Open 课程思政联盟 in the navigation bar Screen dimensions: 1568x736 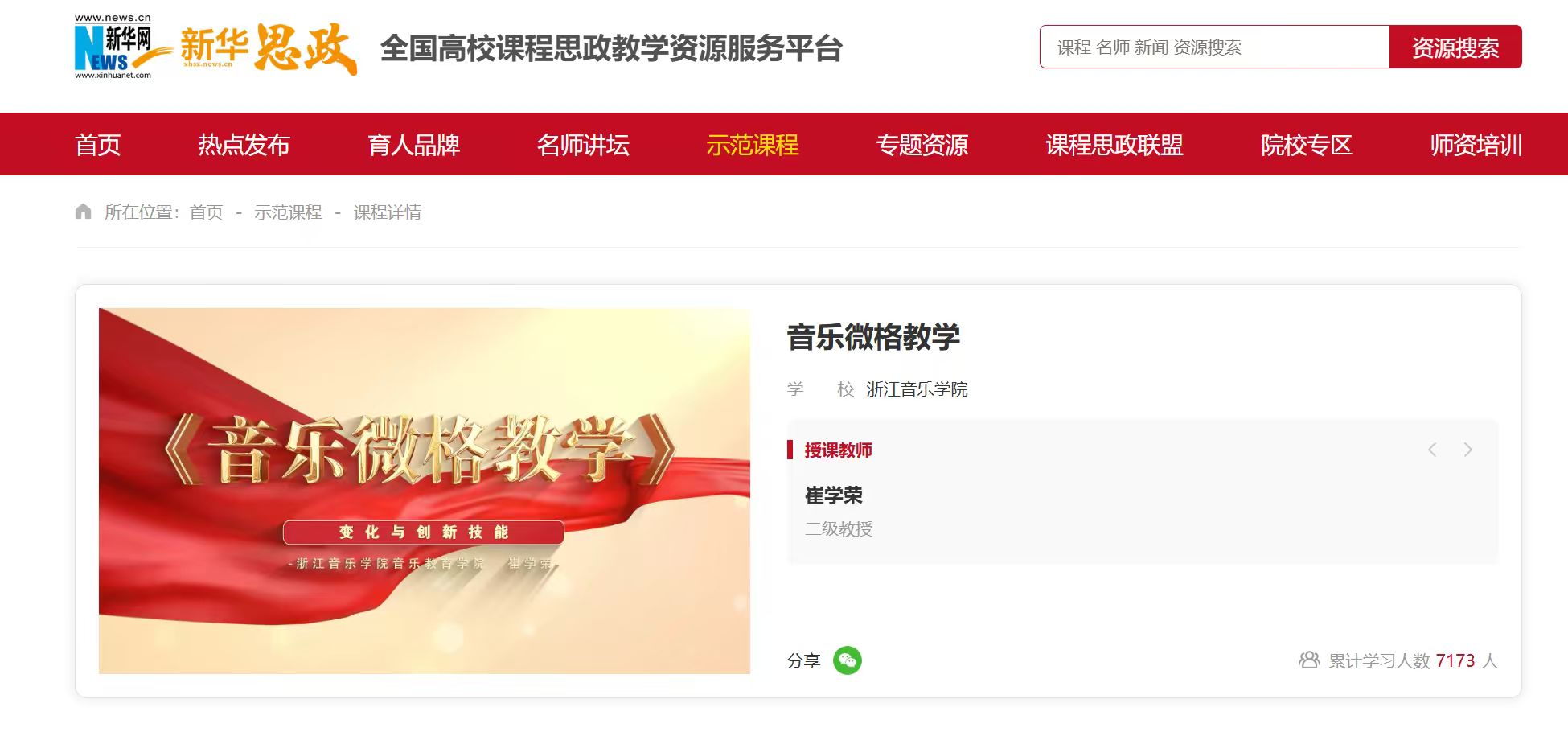[1114, 145]
